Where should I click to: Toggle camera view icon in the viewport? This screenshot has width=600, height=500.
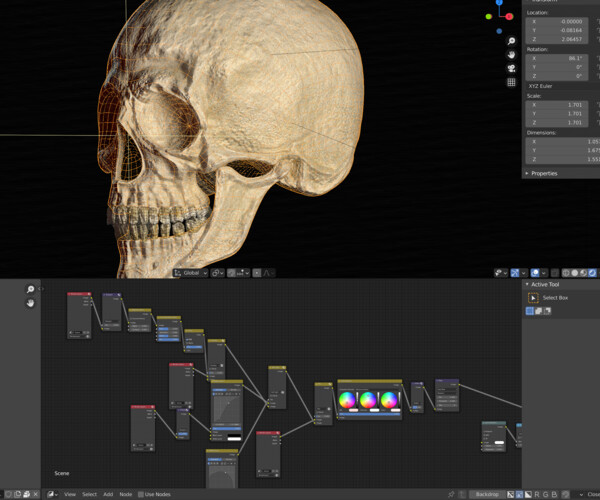[x=511, y=68]
